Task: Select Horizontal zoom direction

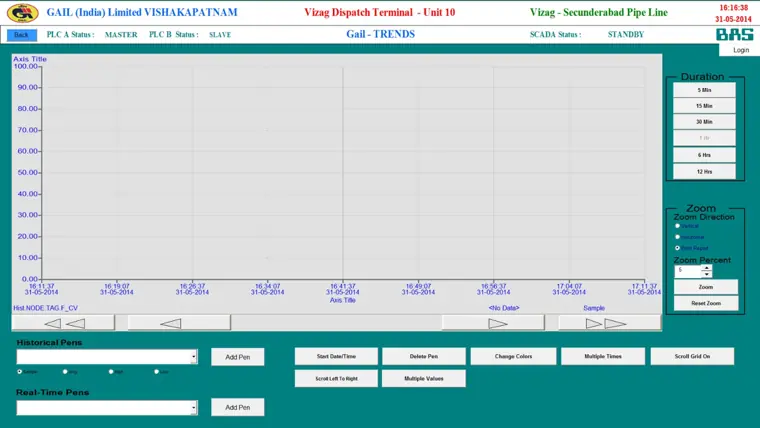Action: pyautogui.click(x=678, y=237)
